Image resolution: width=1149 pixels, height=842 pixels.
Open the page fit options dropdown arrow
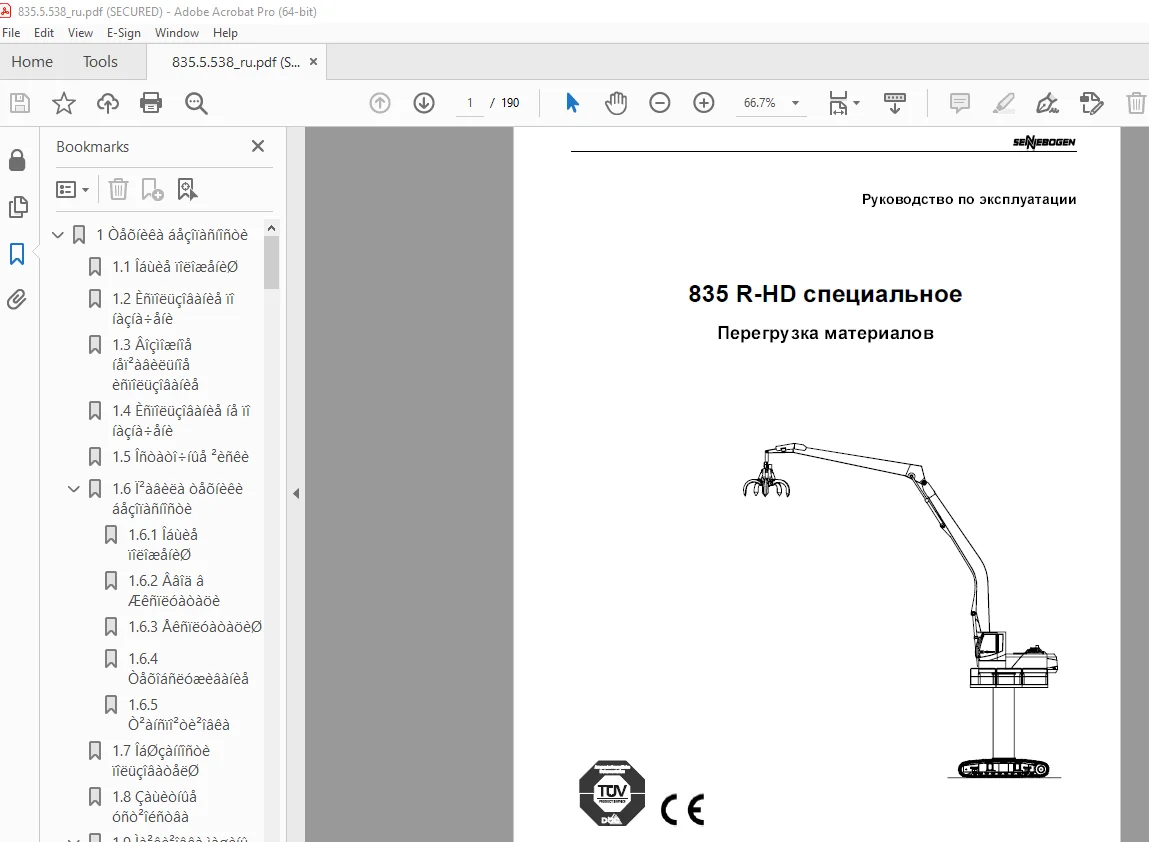point(857,103)
